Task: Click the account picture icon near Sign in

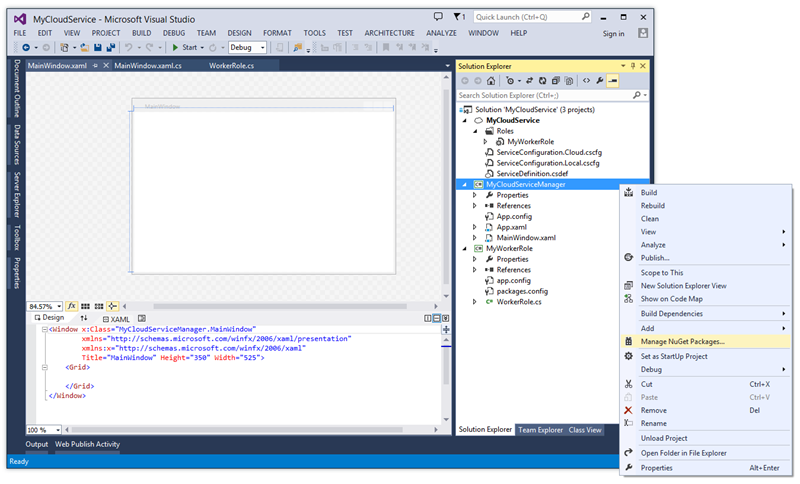Action: pyautogui.click(x=643, y=33)
